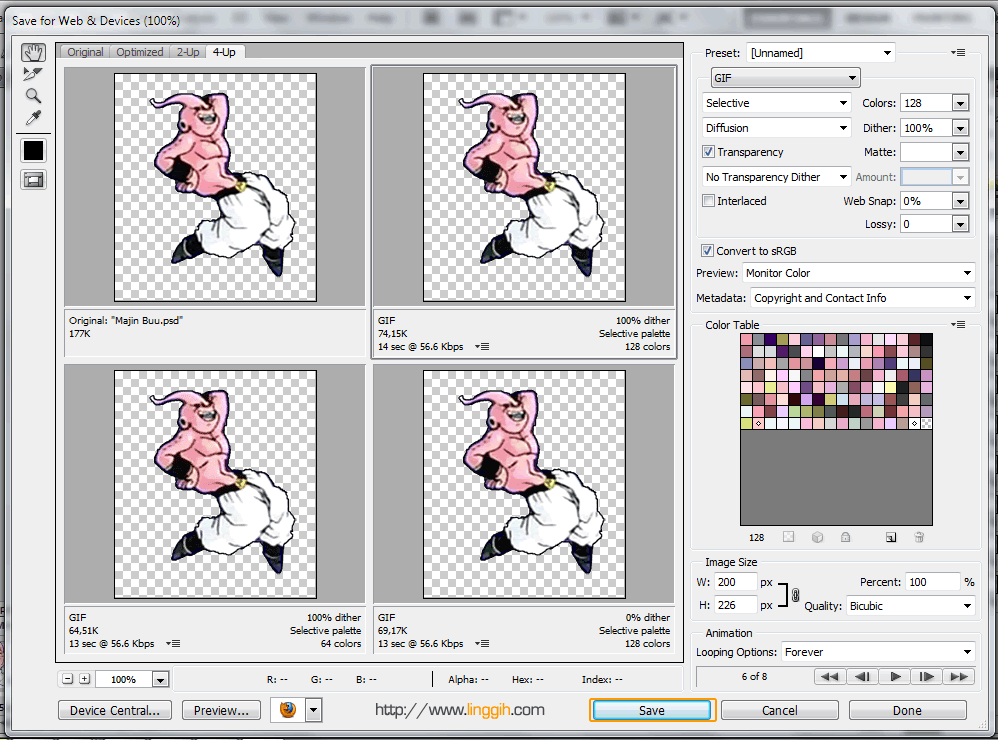This screenshot has height=740, width=998.
Task: Click the image width input field
Action: [x=735, y=582]
